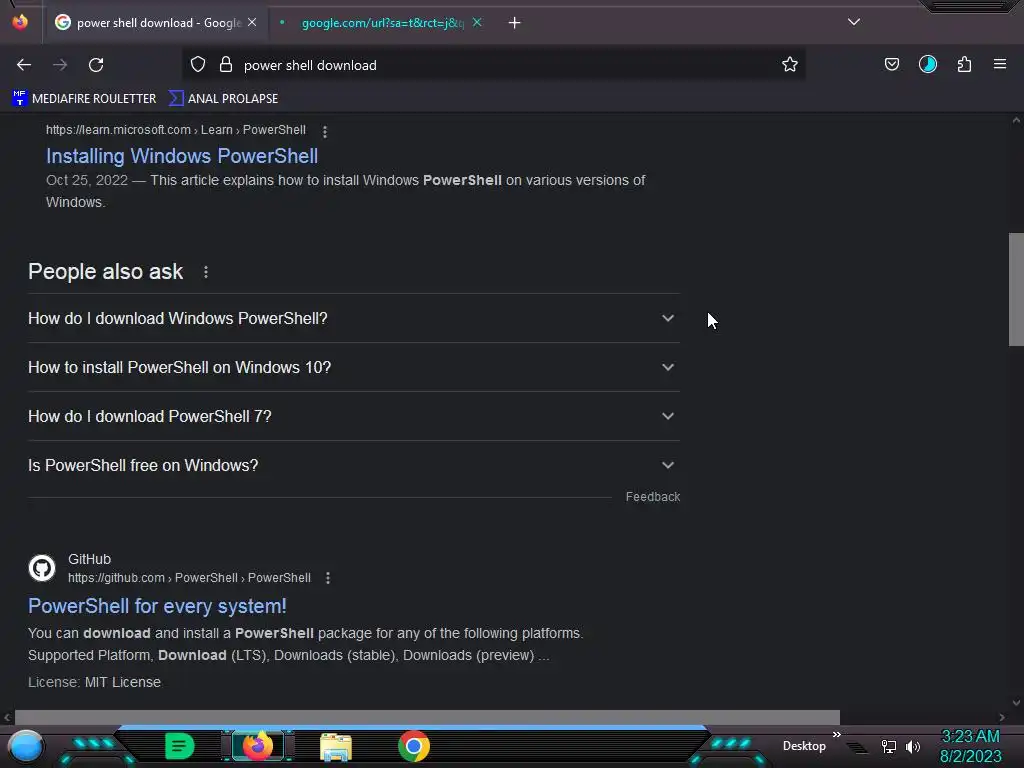
Task: Open the MEDIAFIRE ROULETTER bookmark
Action: click(84, 99)
